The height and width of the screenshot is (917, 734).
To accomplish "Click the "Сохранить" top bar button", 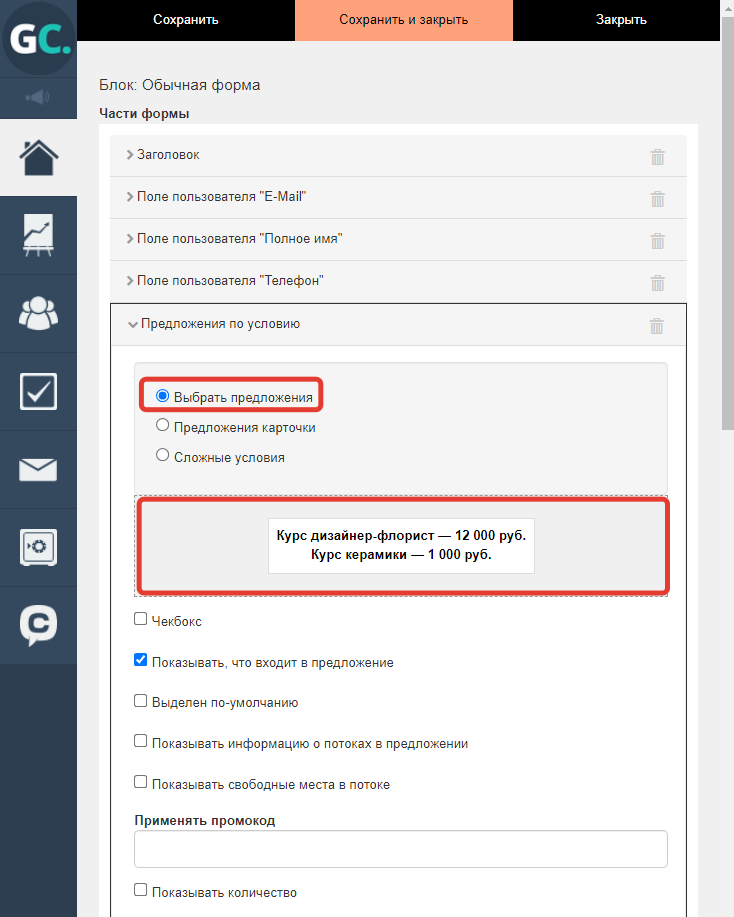I will [186, 20].
